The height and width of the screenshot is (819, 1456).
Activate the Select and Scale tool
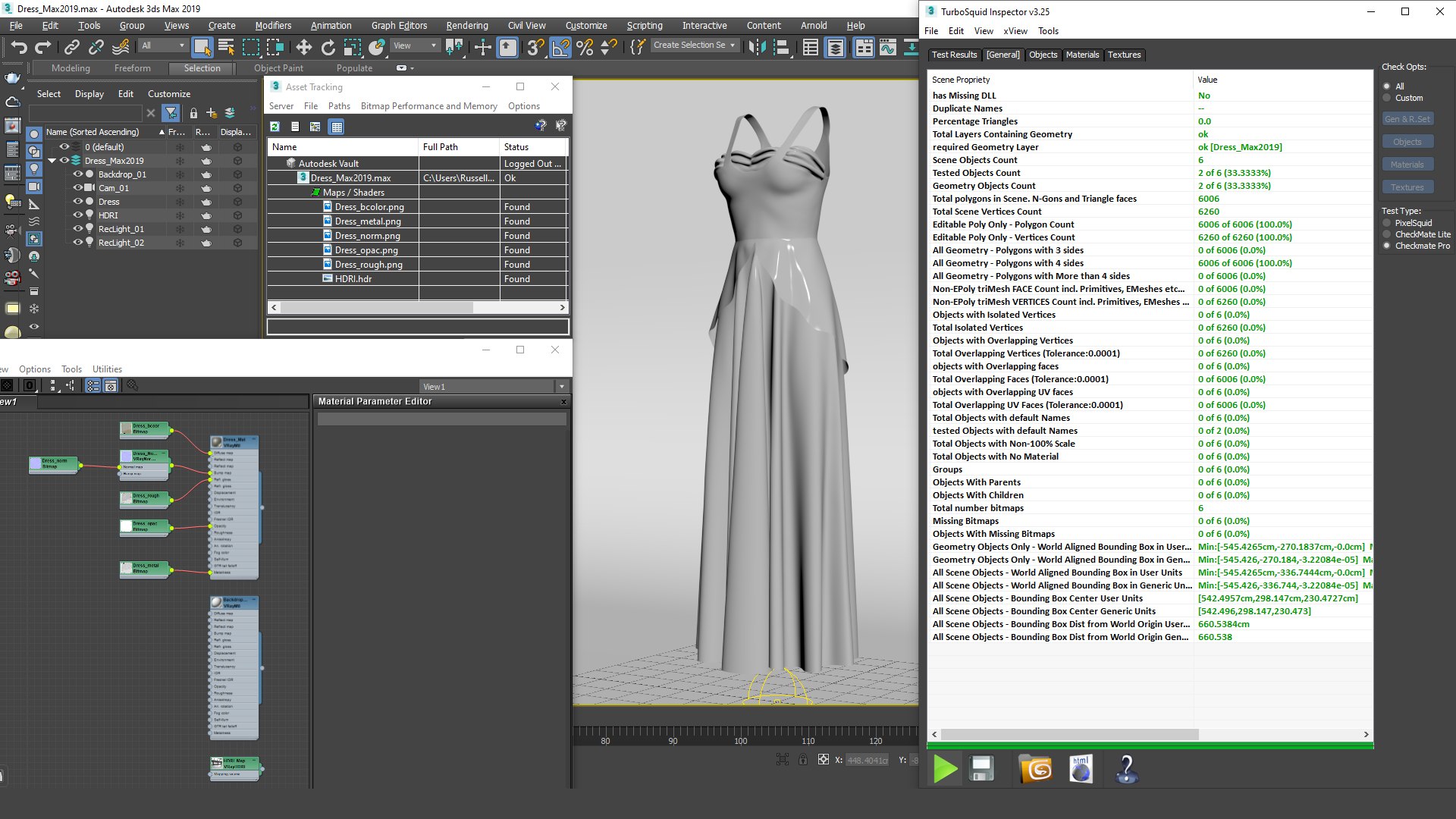(352, 47)
